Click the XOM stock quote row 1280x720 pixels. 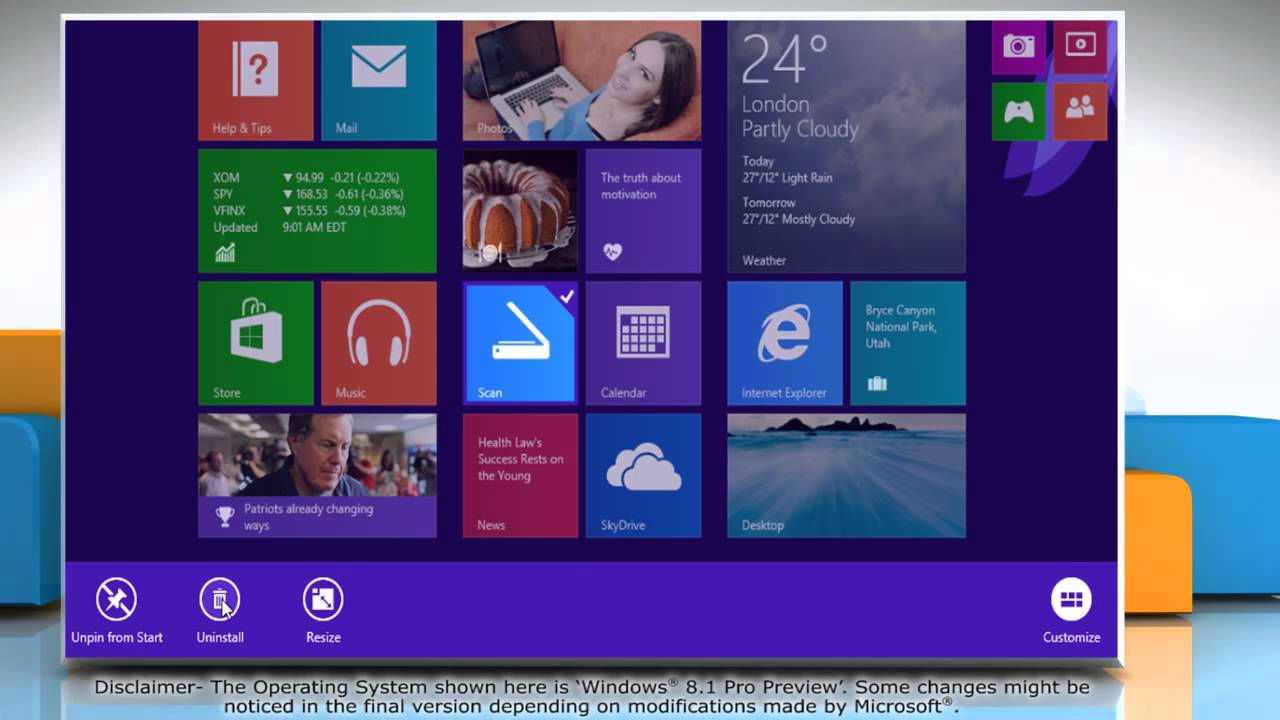click(308, 178)
